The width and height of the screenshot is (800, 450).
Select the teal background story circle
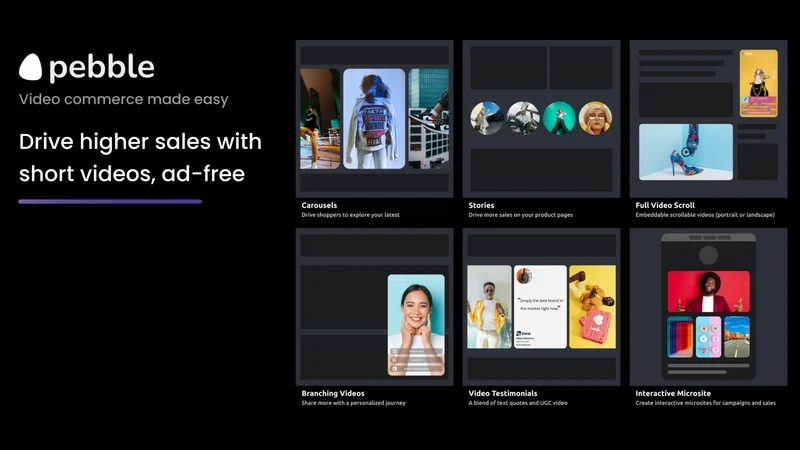(x=559, y=118)
